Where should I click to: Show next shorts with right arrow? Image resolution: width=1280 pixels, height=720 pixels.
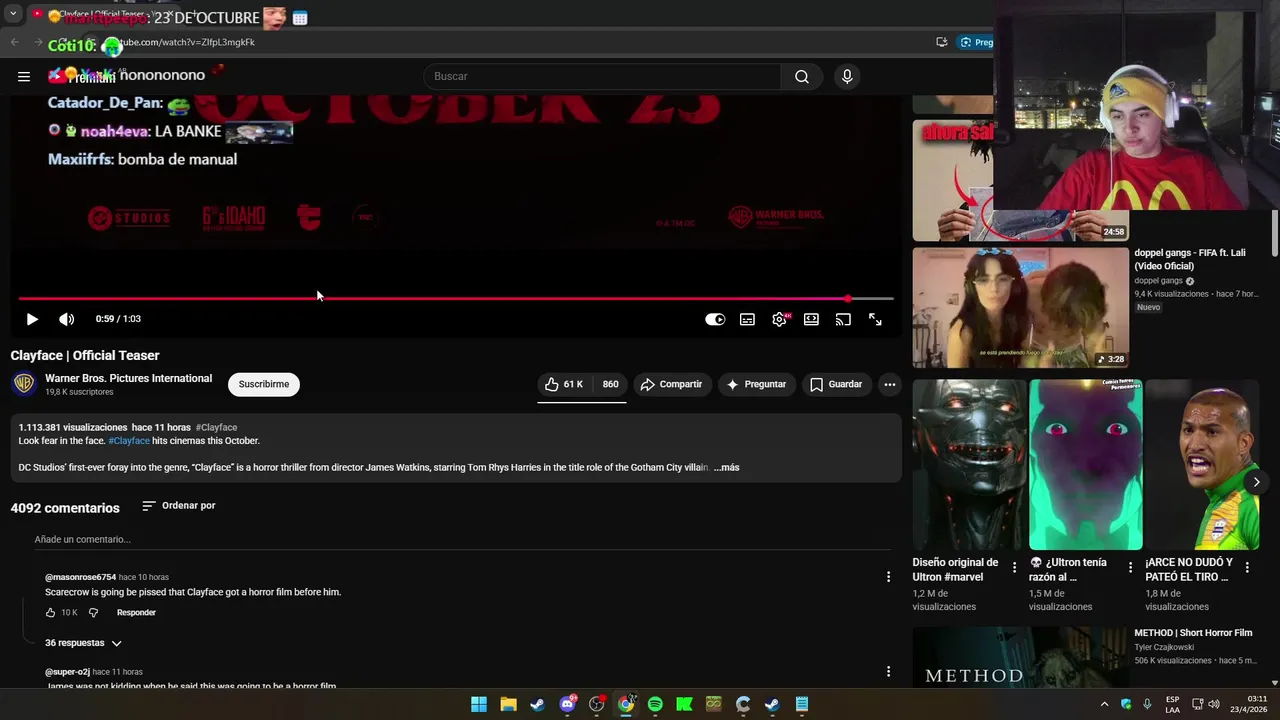1256,482
